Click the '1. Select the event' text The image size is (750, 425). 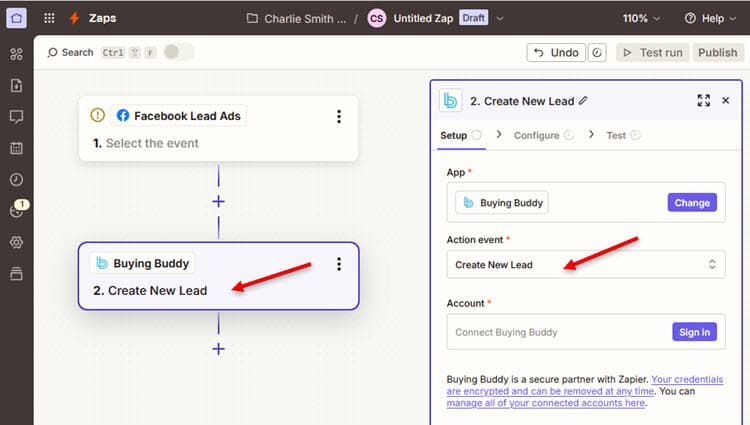[x=145, y=143]
